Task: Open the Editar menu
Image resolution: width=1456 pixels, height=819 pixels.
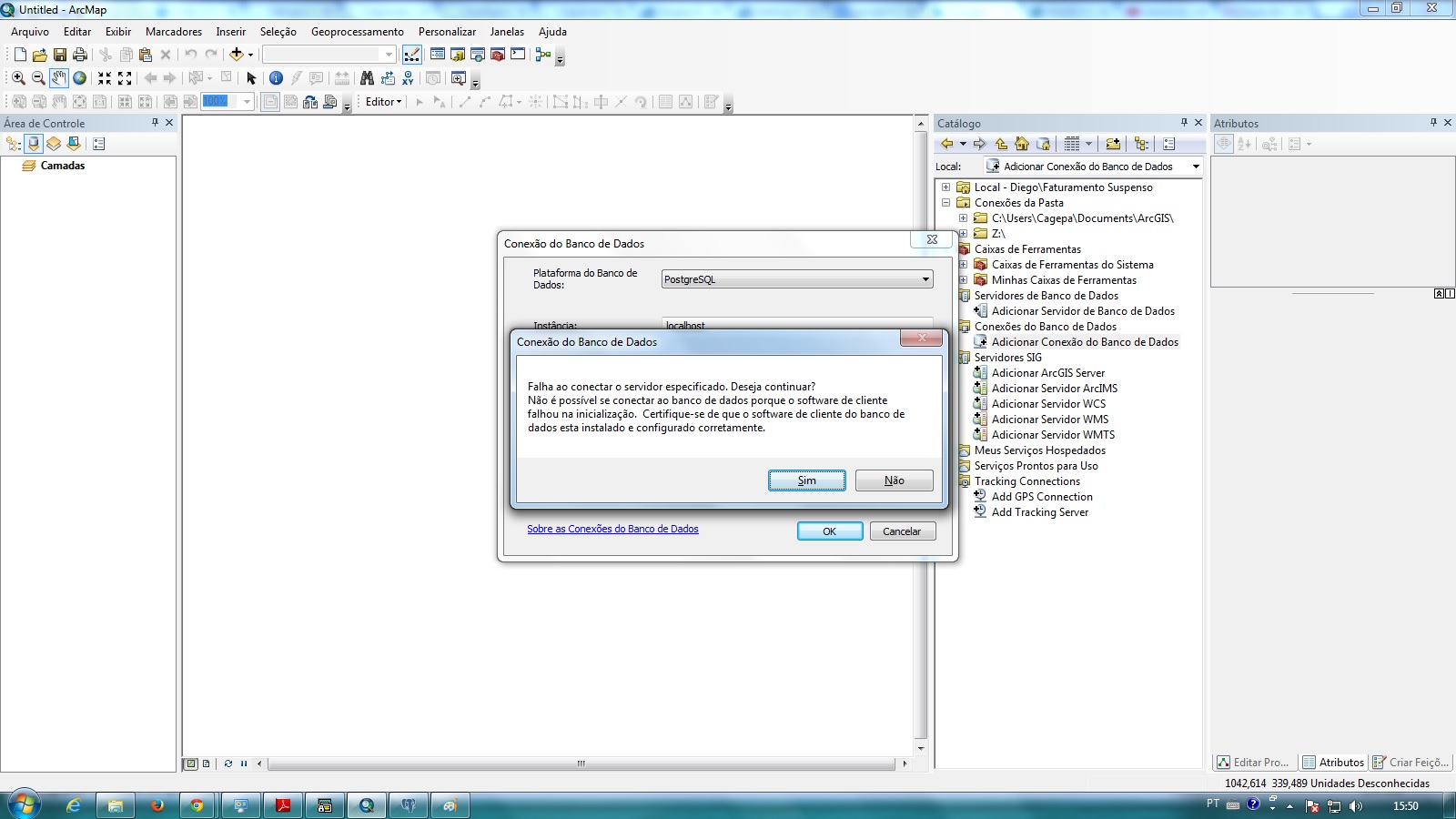Action: coord(77,32)
